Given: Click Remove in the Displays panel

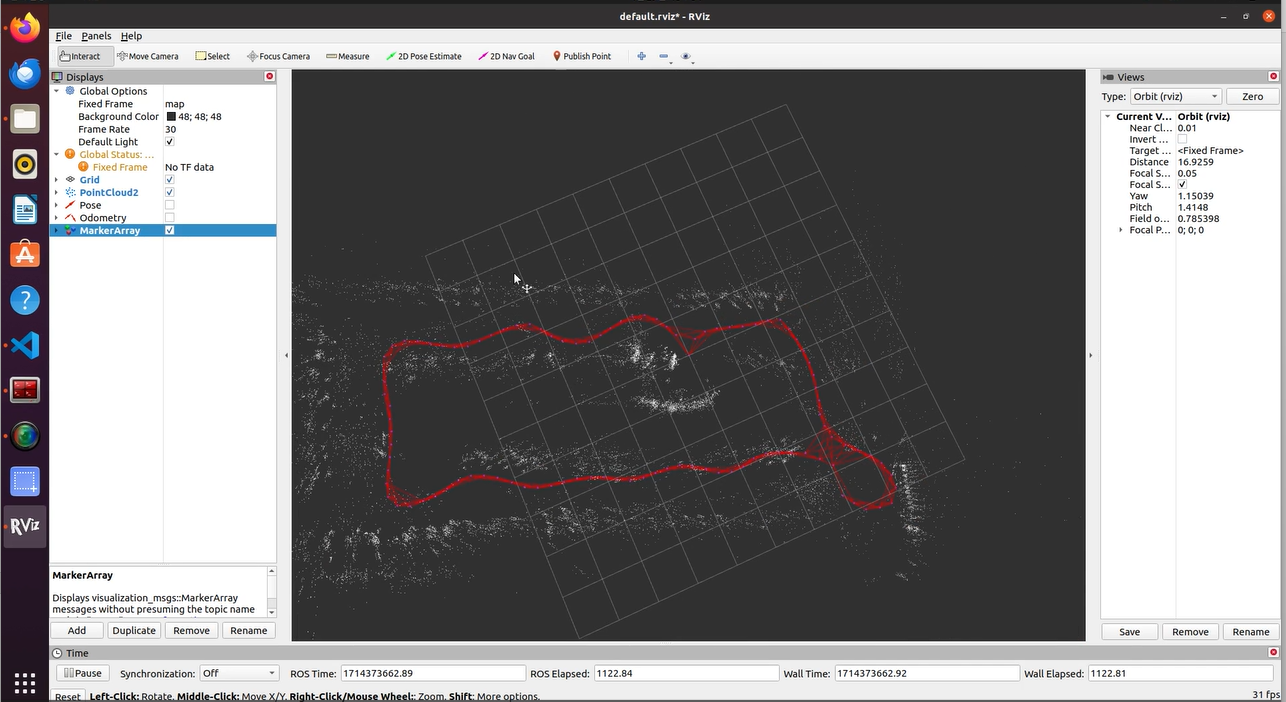Looking at the screenshot, I should pyautogui.click(x=191, y=630).
